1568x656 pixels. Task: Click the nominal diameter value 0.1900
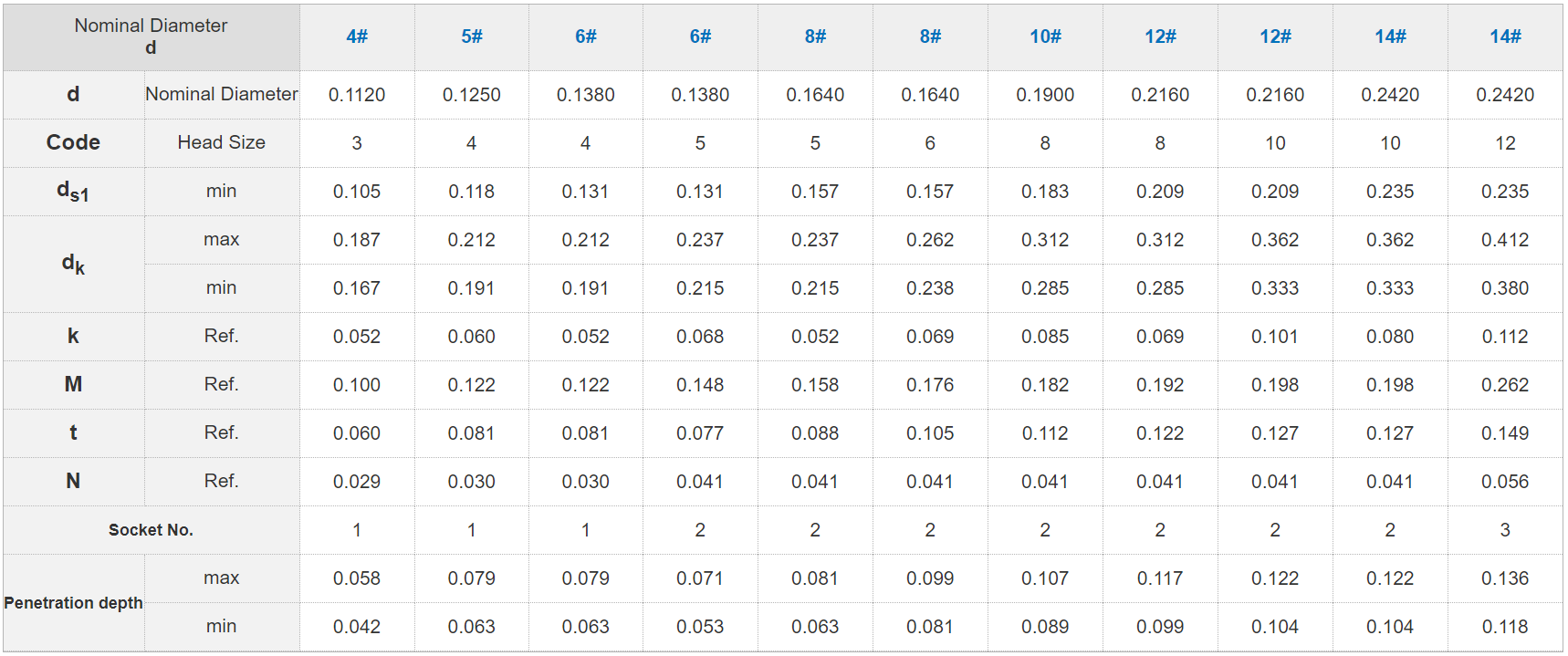click(x=1045, y=95)
